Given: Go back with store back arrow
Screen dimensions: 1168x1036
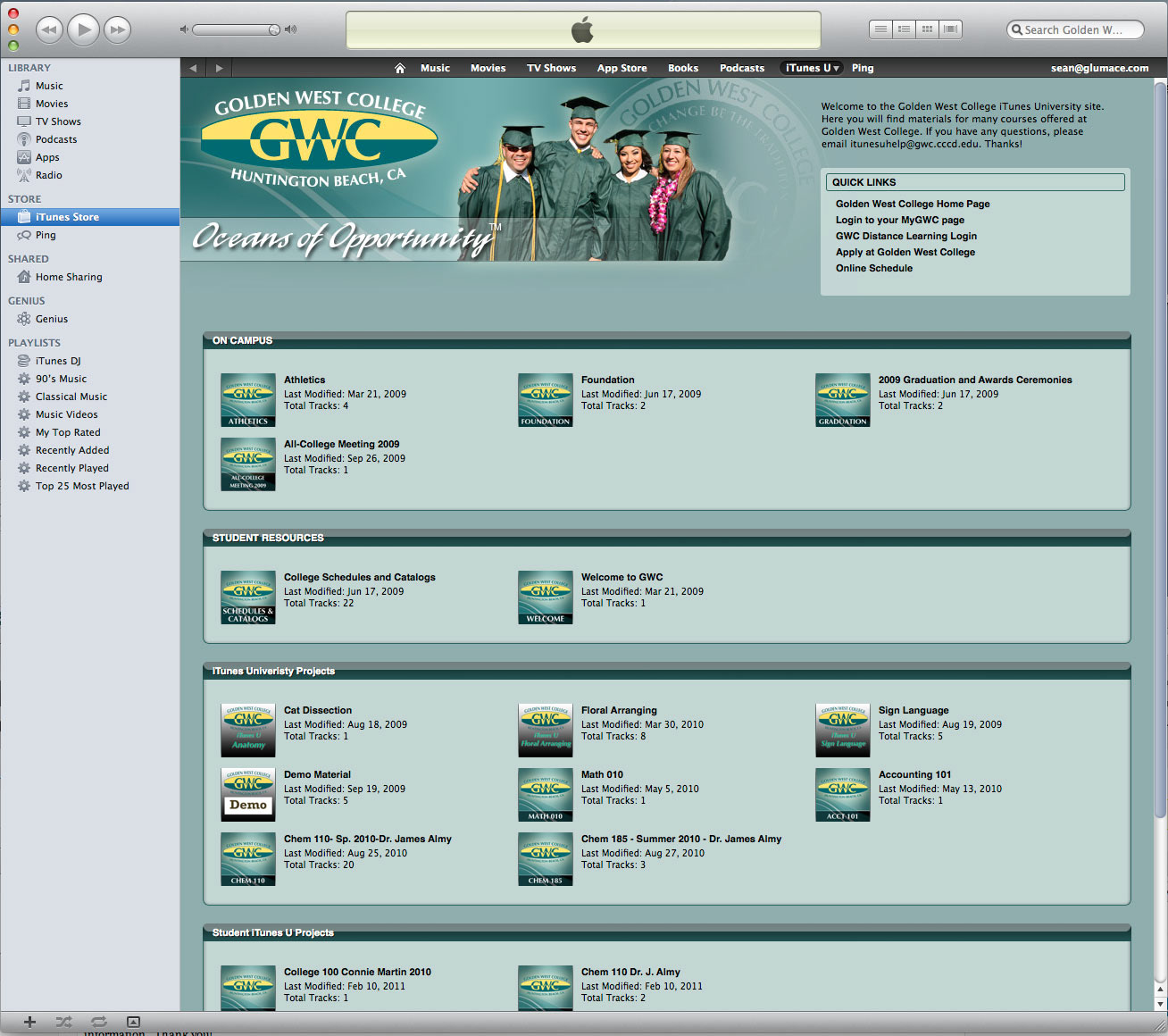Looking at the screenshot, I should coord(193,68).
